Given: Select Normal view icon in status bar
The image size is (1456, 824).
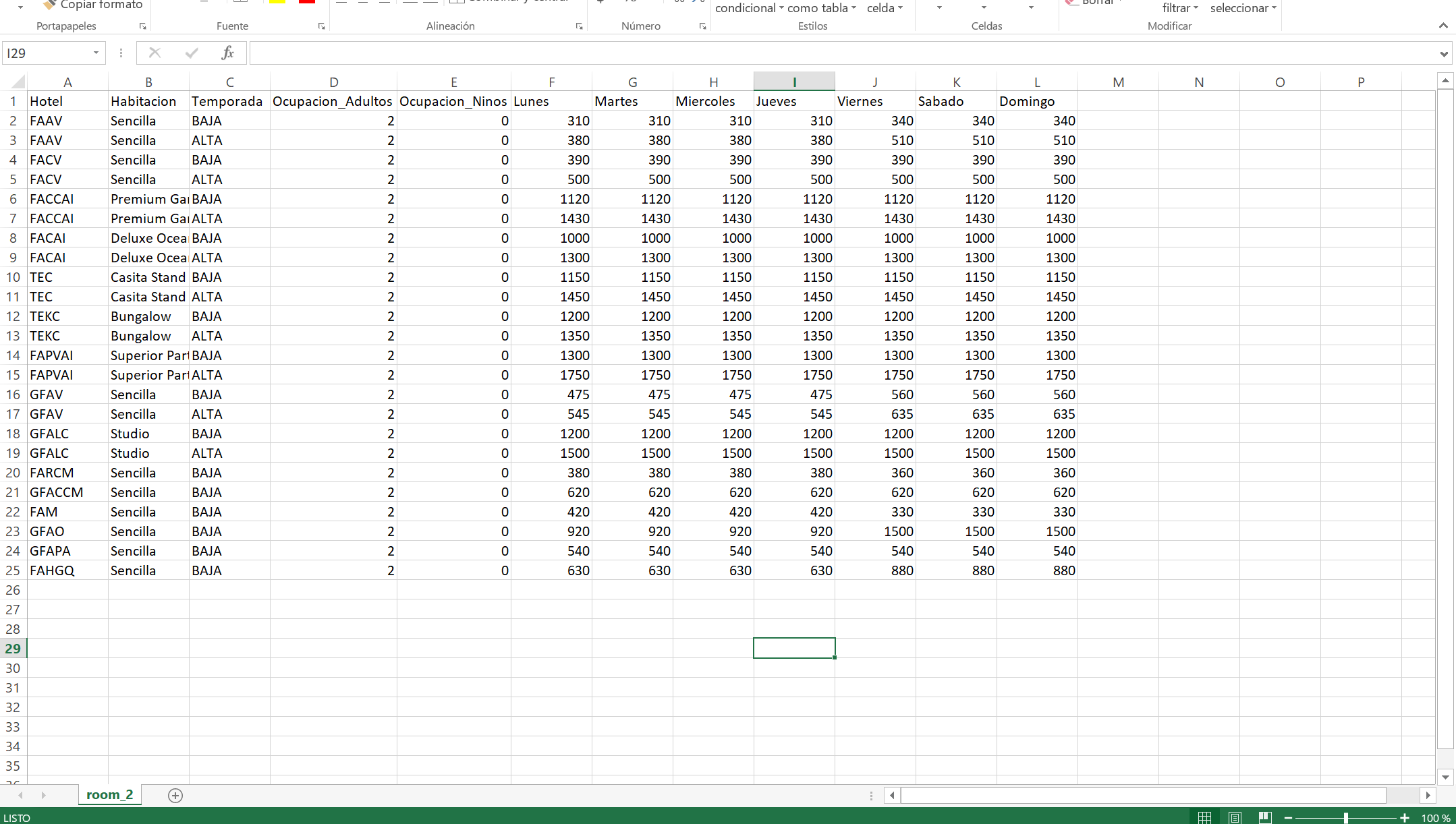Looking at the screenshot, I should coord(1204,817).
